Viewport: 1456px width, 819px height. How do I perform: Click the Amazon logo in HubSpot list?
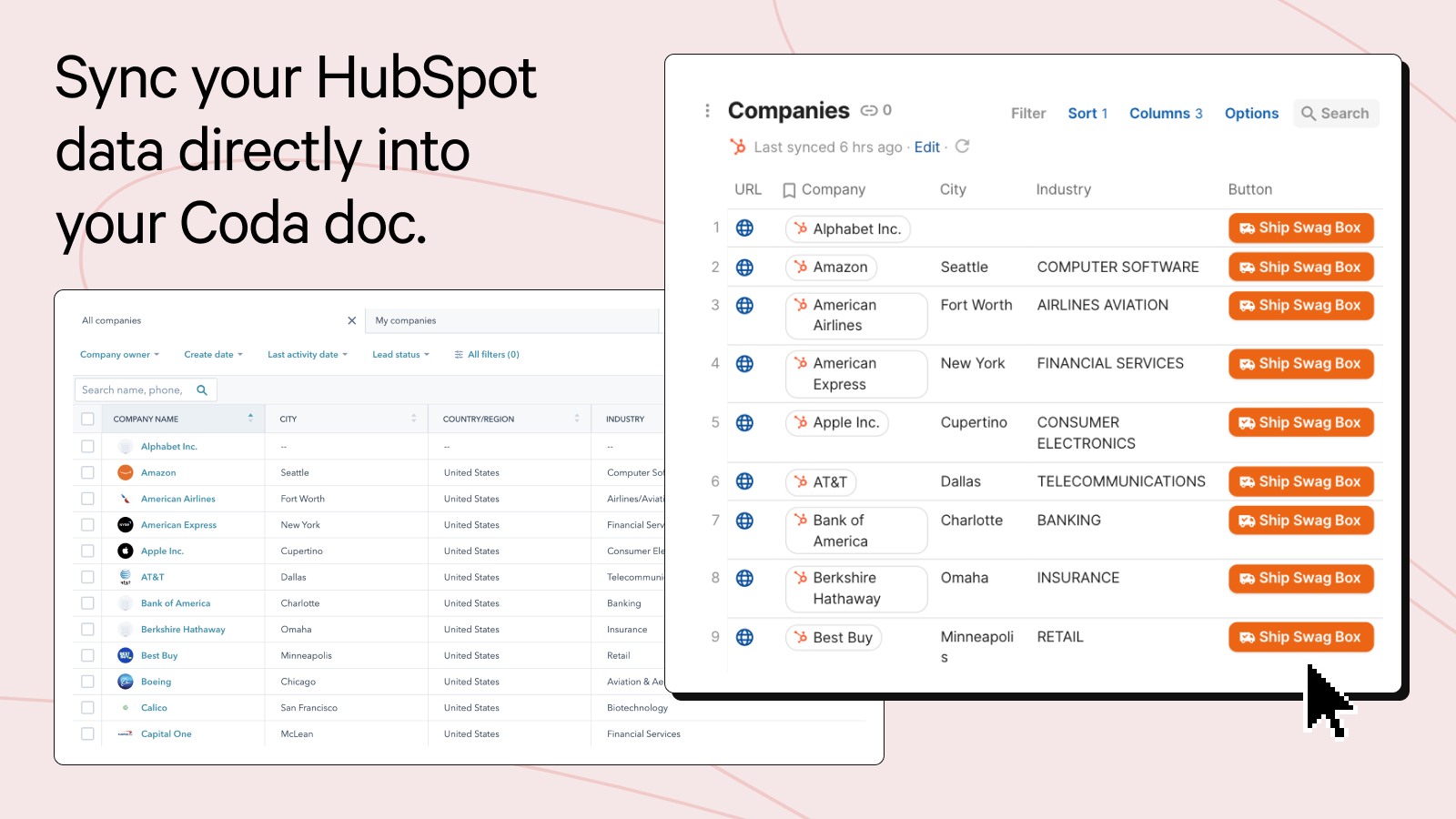tap(126, 472)
